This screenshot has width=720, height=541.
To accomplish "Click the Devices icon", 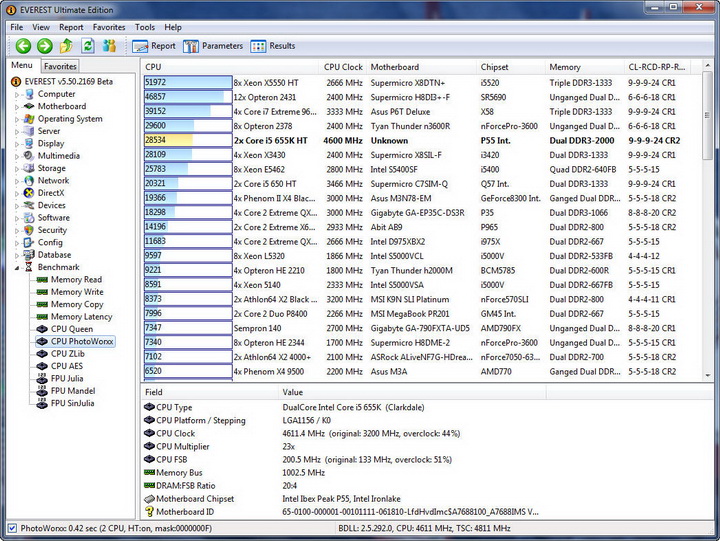I will click(x=29, y=206).
